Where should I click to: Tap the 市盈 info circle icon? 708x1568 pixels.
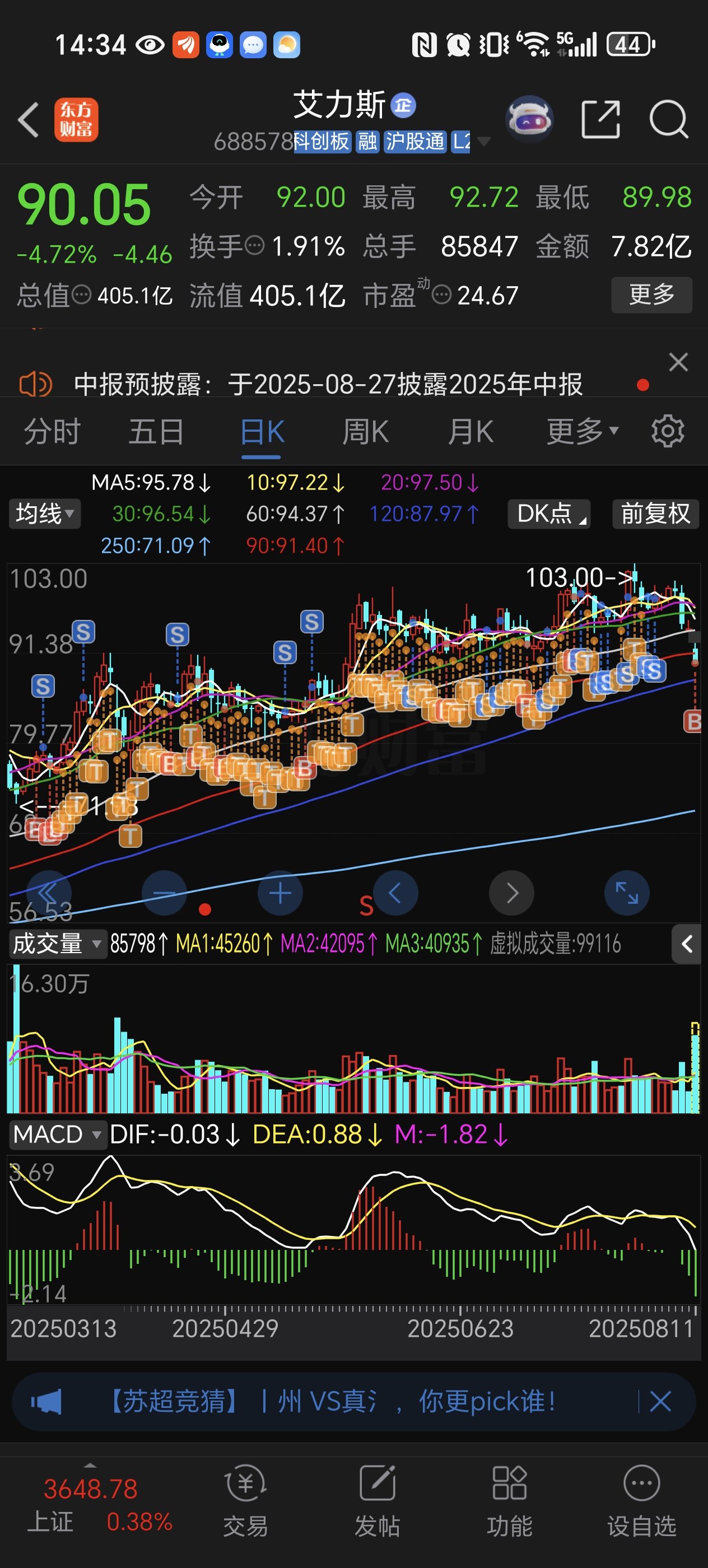(441, 295)
